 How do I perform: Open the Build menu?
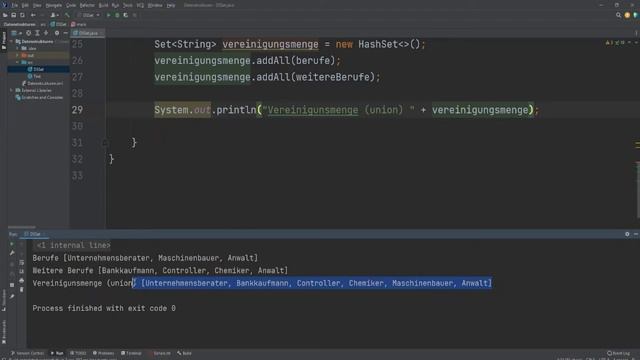click(103, 5)
